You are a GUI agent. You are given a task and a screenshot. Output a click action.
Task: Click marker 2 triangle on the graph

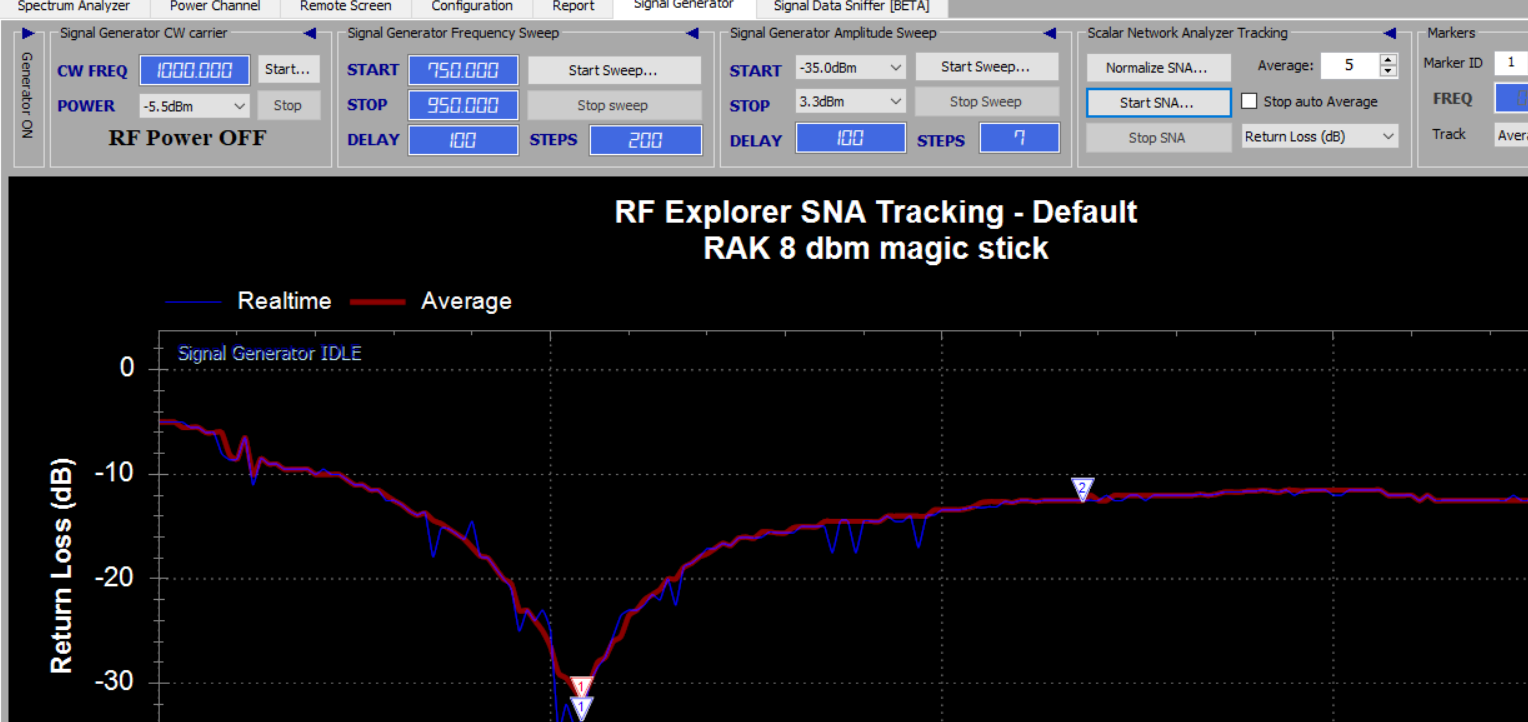point(1082,489)
